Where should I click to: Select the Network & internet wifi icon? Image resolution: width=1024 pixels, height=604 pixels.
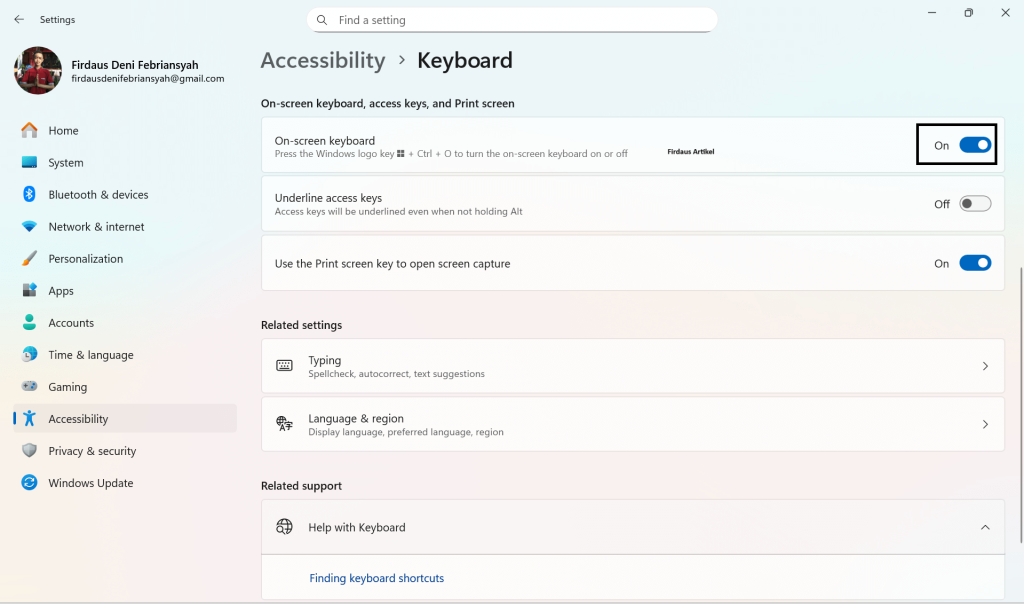tap(29, 227)
